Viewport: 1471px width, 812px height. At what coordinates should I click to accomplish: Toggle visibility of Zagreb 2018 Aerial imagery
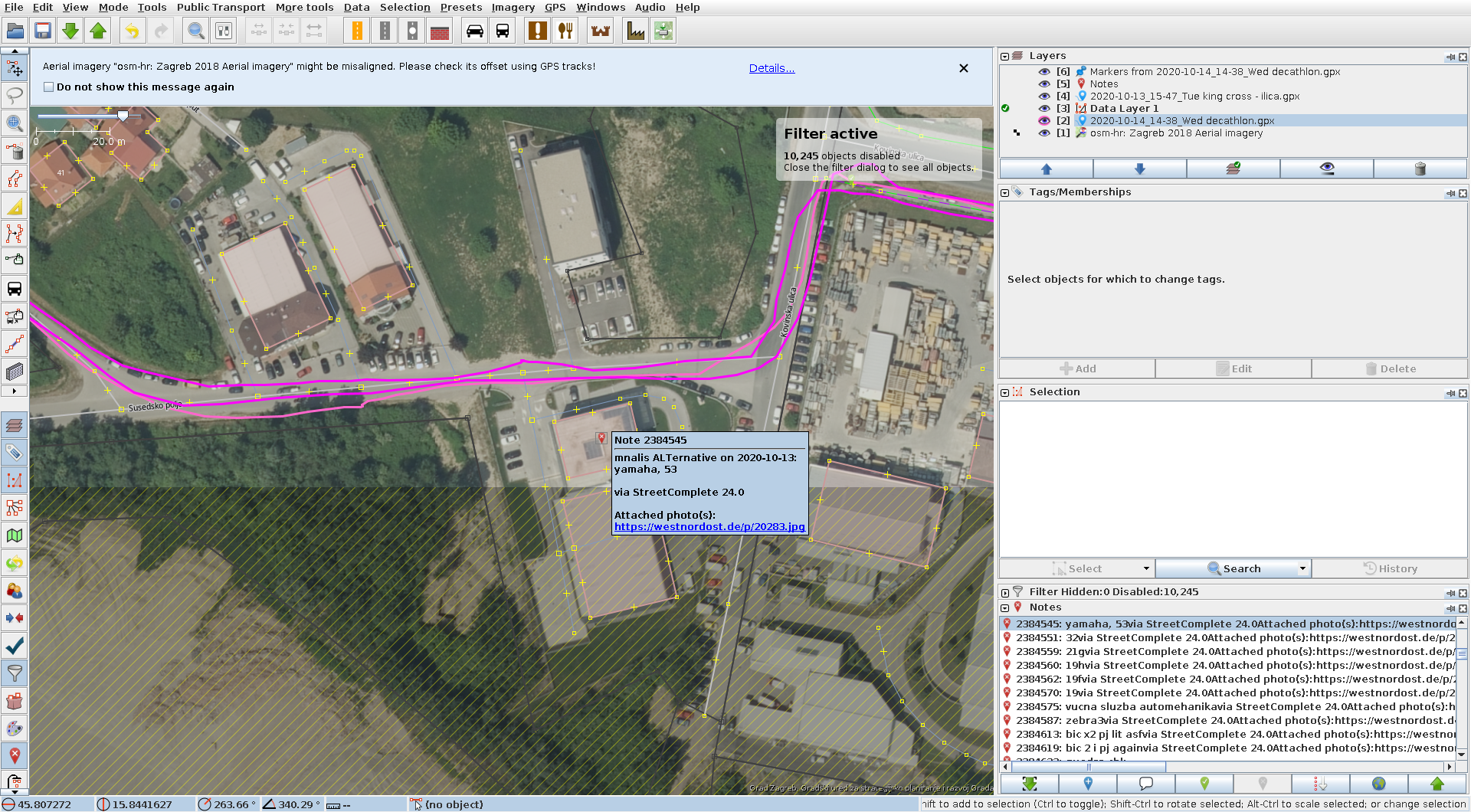click(1043, 133)
